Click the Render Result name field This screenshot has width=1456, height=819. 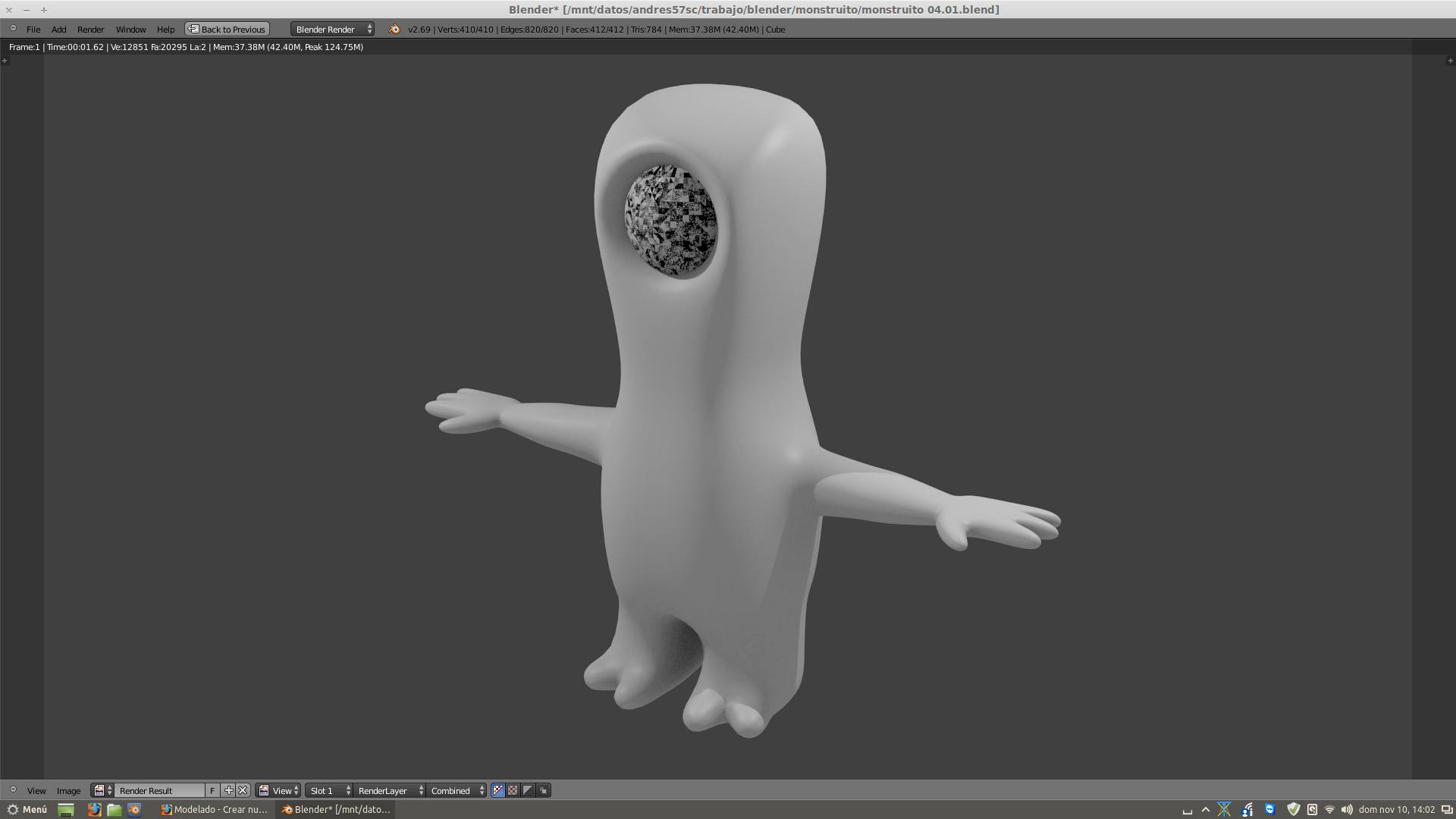[x=159, y=790]
